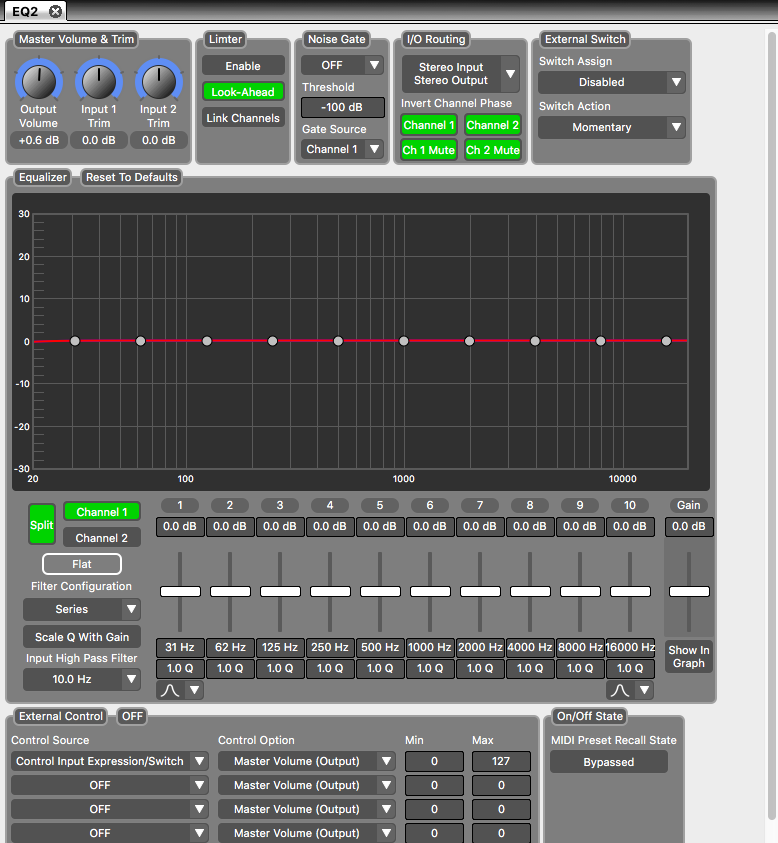Image resolution: width=778 pixels, height=843 pixels.
Task: Click the band 10 slider handle
Action: click(630, 591)
